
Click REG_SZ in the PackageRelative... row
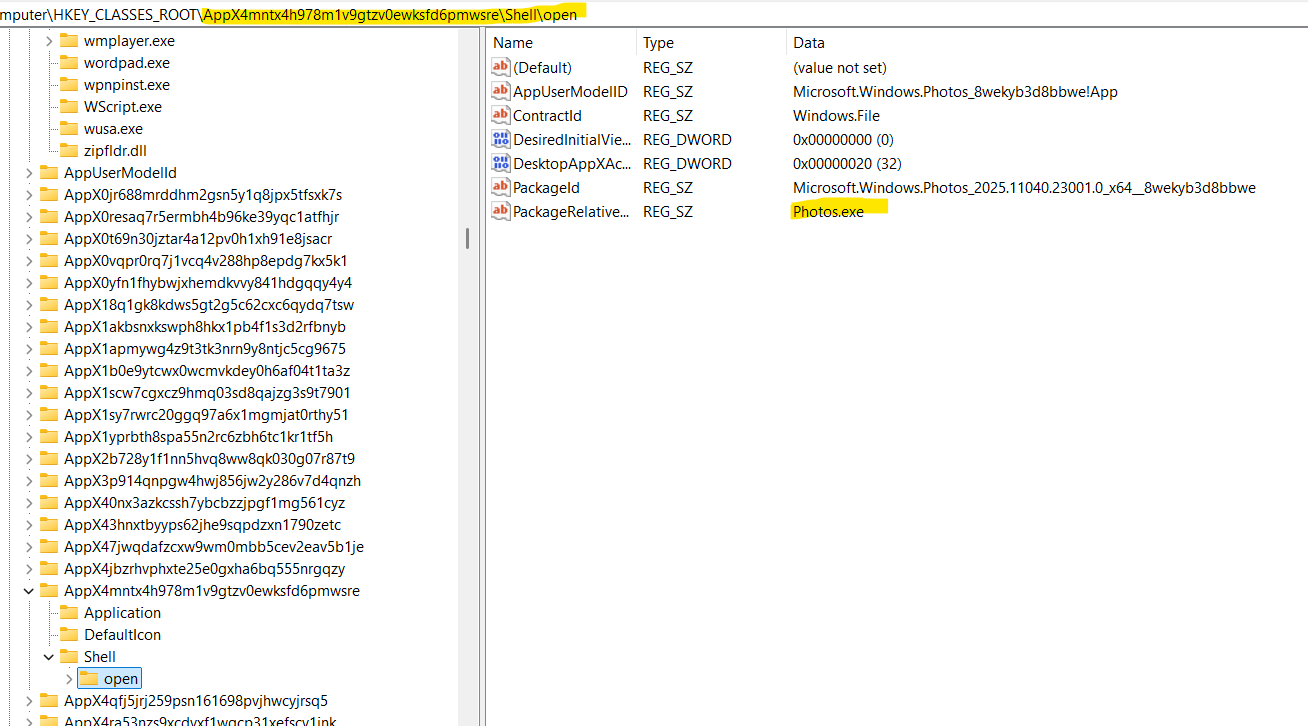pyautogui.click(x=668, y=211)
